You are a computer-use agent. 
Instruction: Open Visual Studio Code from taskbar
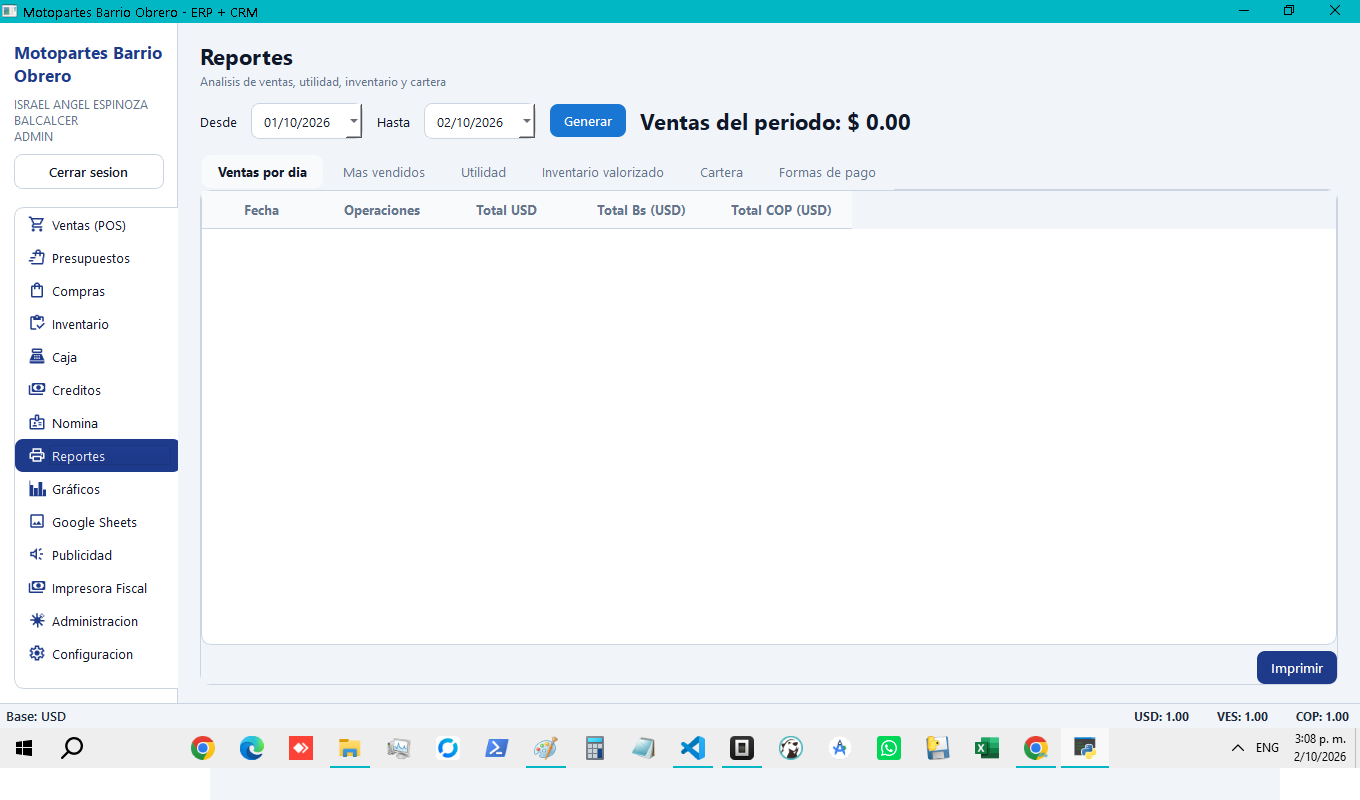[x=693, y=748]
